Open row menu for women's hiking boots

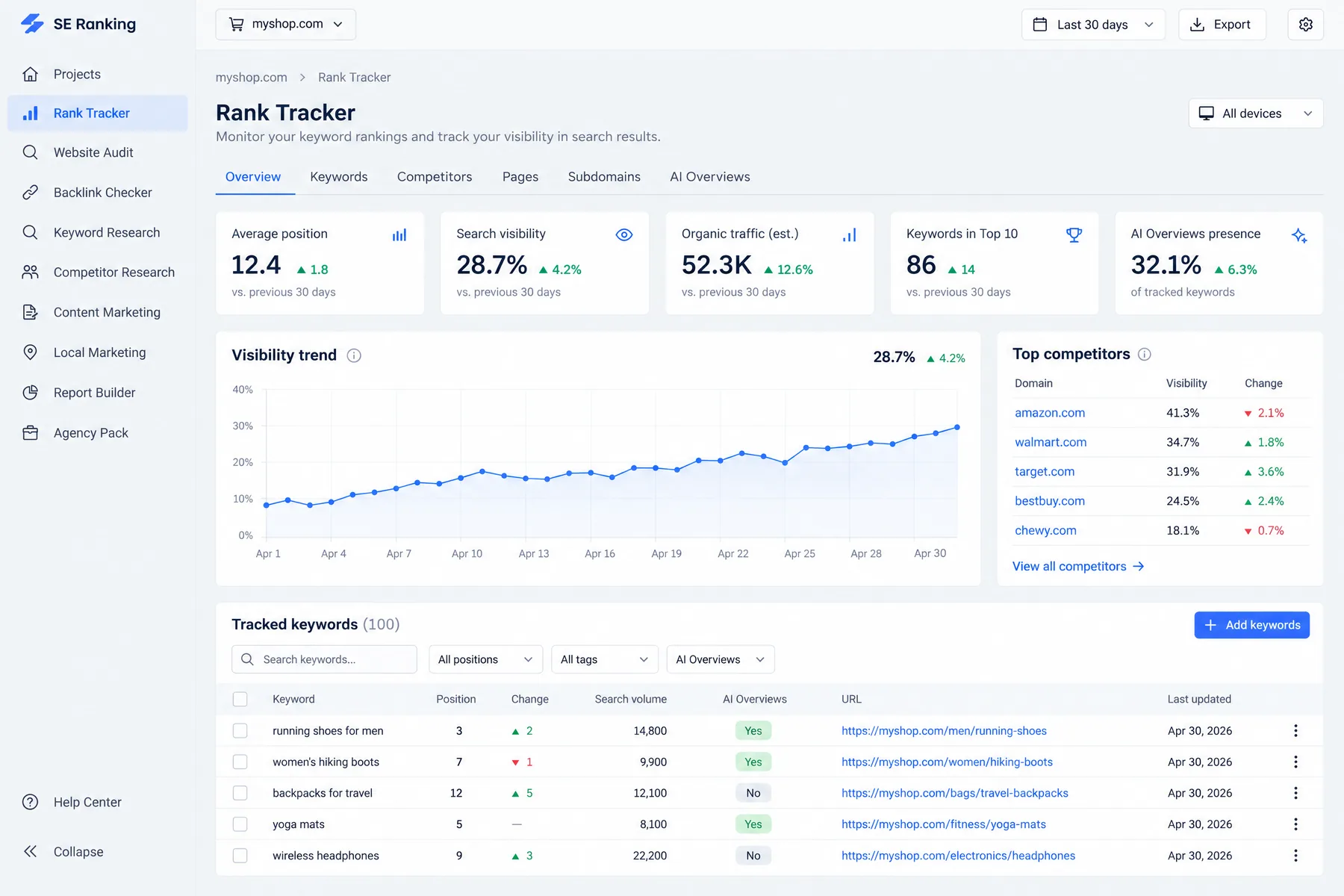1295,762
